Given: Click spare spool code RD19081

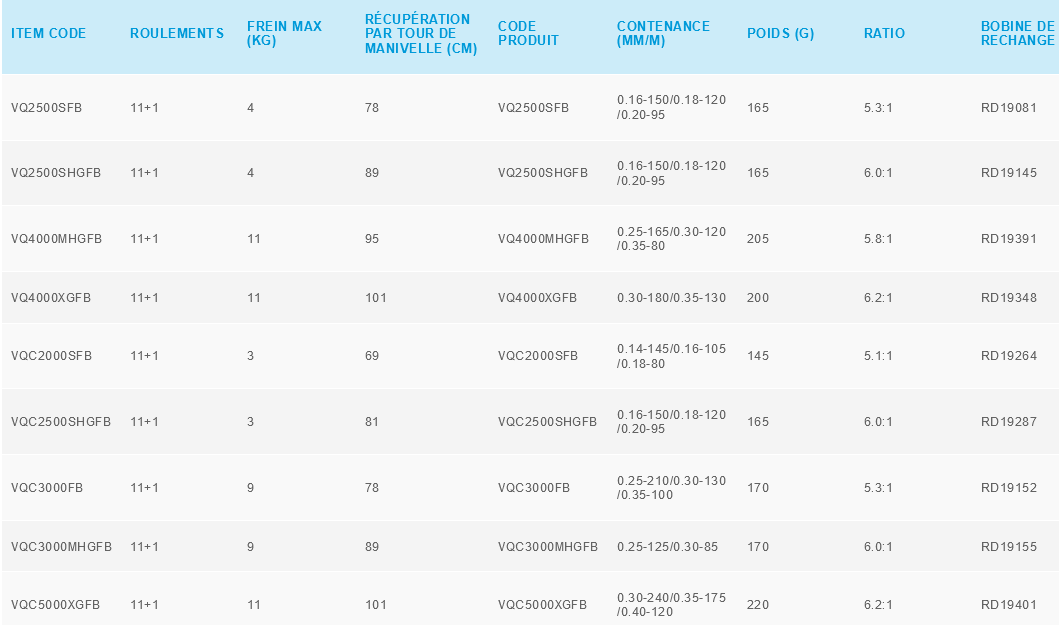Looking at the screenshot, I should [1008, 107].
